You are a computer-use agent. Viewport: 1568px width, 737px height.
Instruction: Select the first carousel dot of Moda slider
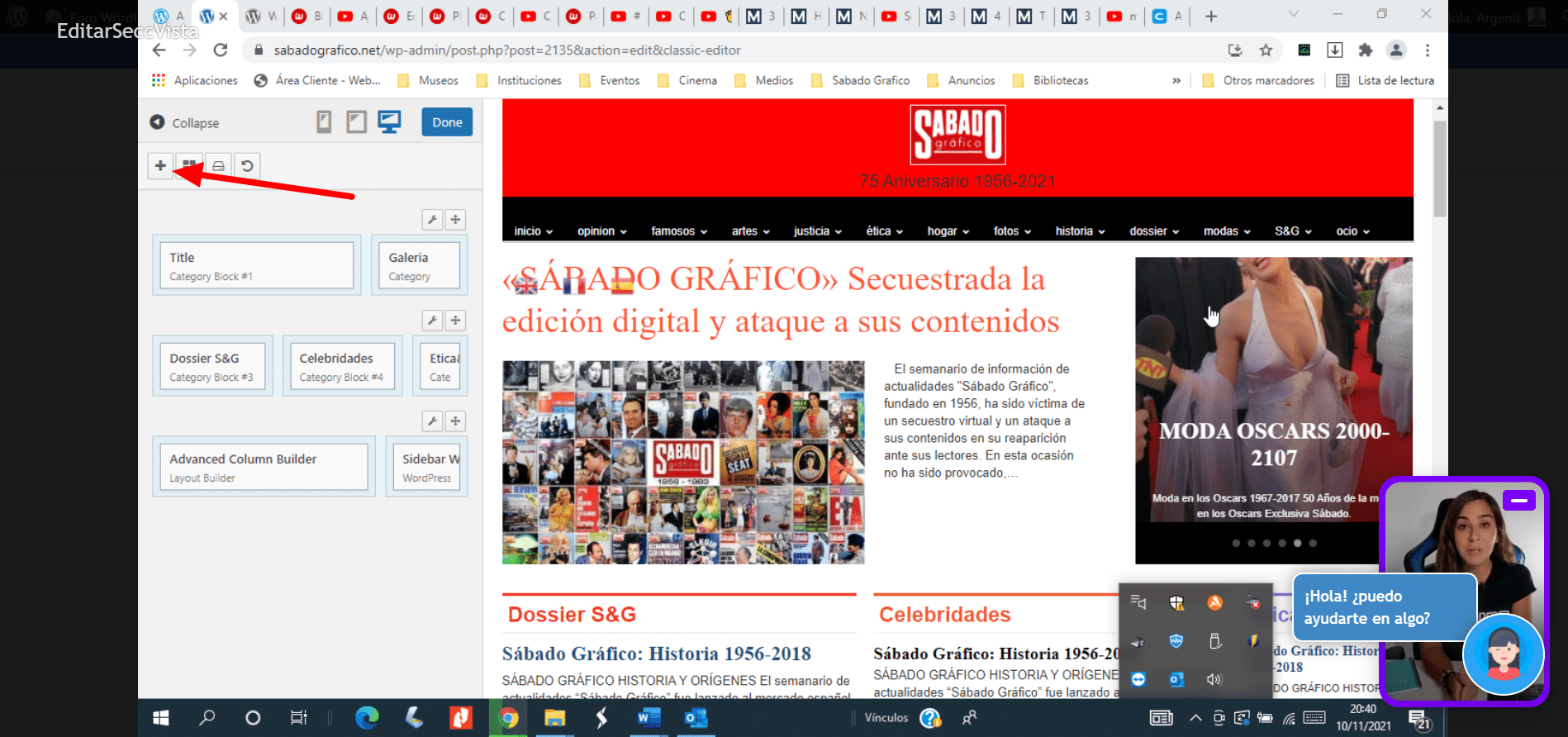pos(1236,543)
